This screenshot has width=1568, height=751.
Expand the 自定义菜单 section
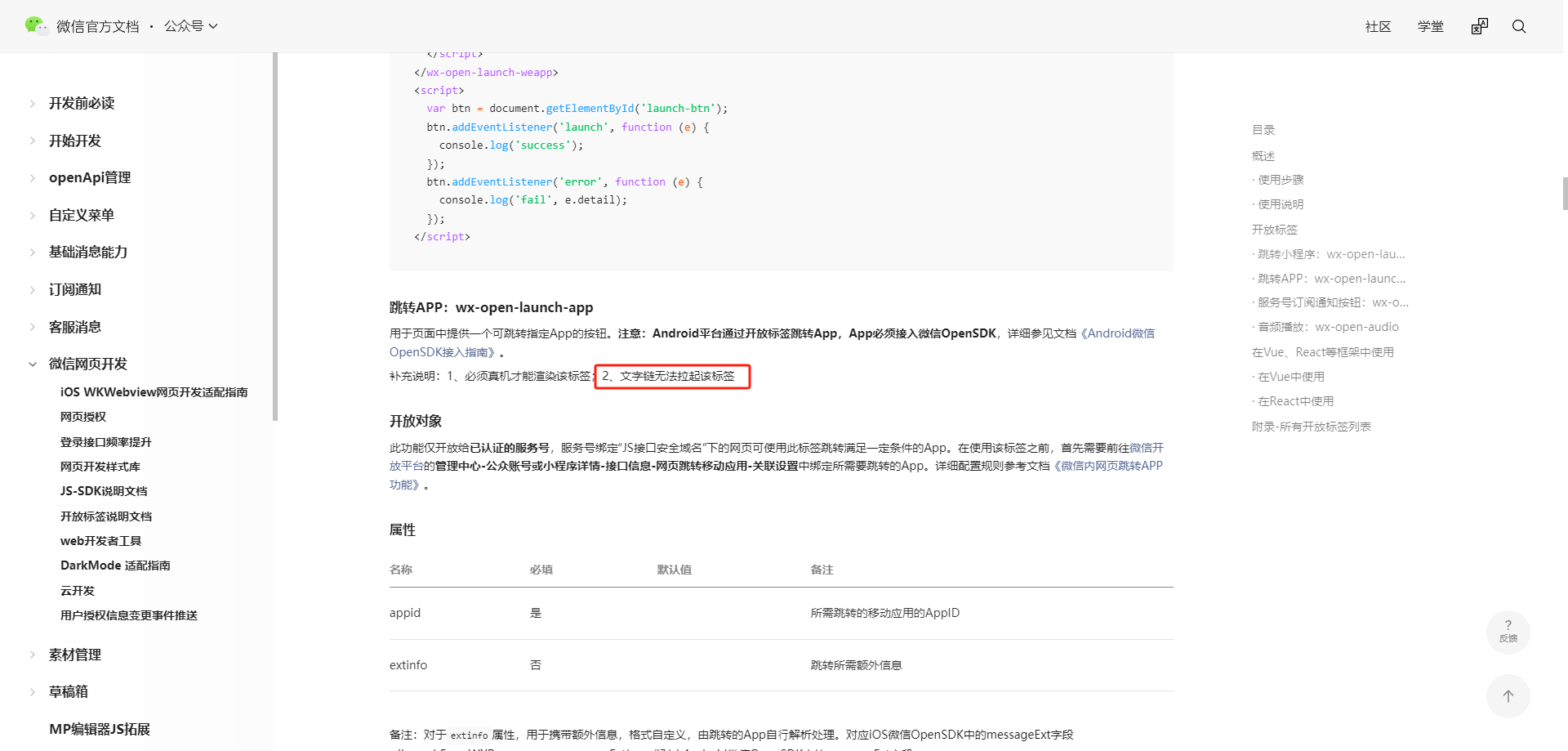point(82,215)
